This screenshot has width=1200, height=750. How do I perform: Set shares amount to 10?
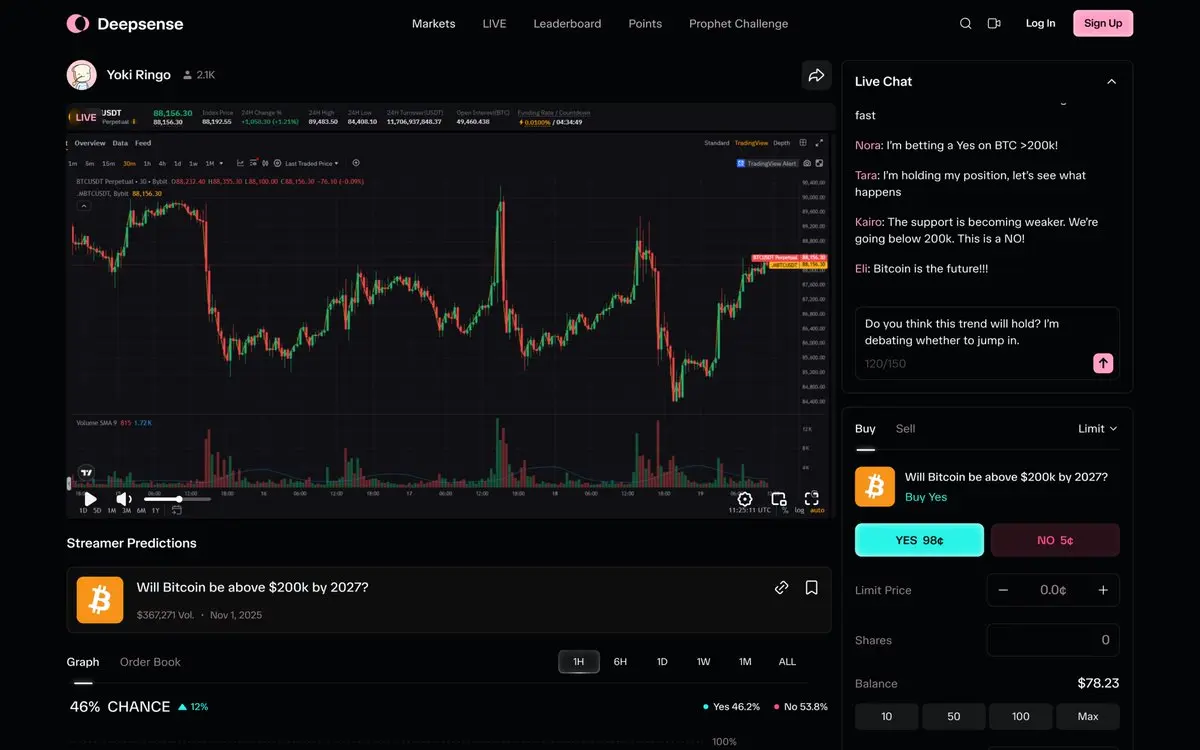pyautogui.click(x=886, y=716)
